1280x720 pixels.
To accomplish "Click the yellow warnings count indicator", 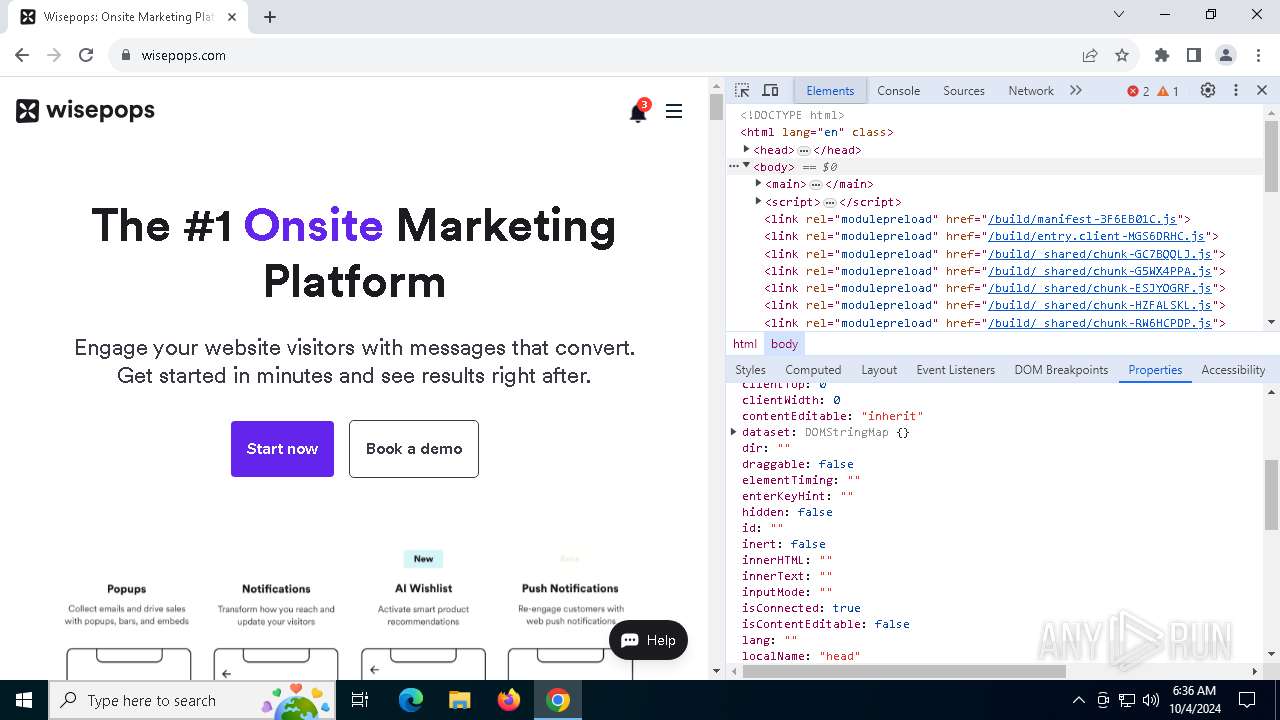I will point(1168,91).
